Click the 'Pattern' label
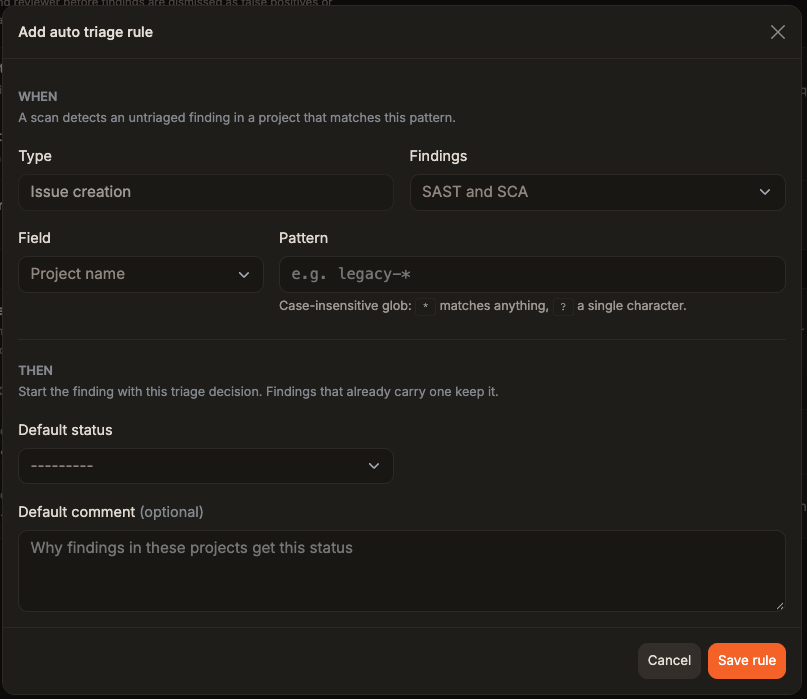This screenshot has height=699, width=807. pyautogui.click(x=304, y=238)
